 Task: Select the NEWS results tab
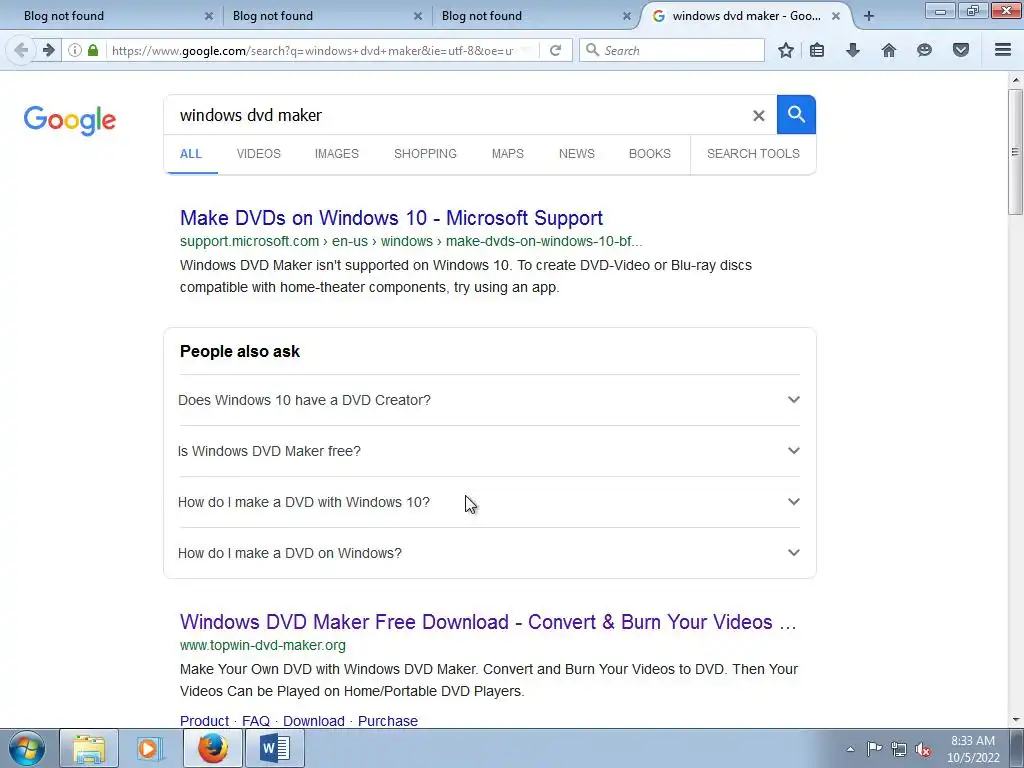tap(577, 153)
